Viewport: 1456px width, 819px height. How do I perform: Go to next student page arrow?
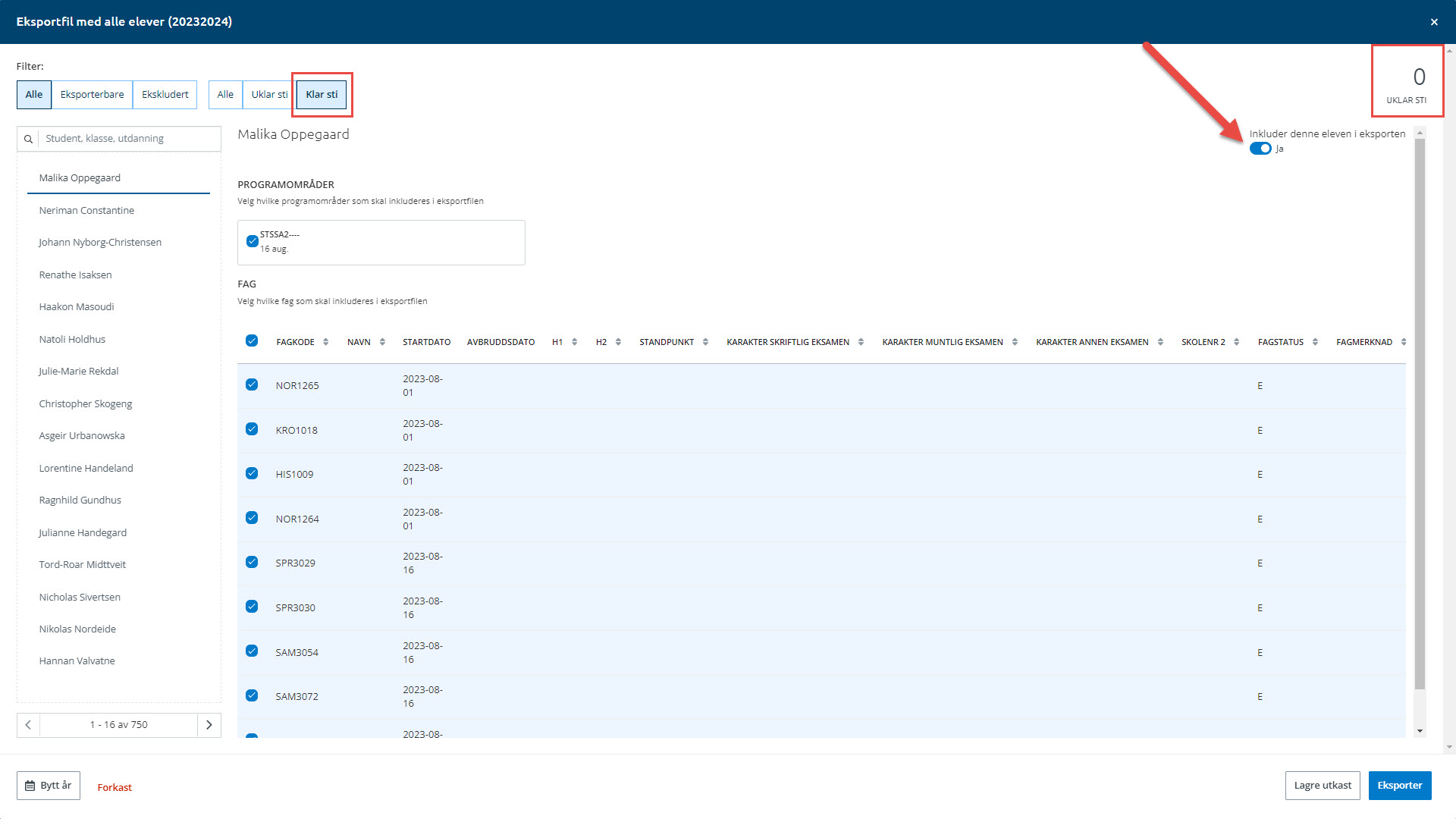tap(209, 725)
